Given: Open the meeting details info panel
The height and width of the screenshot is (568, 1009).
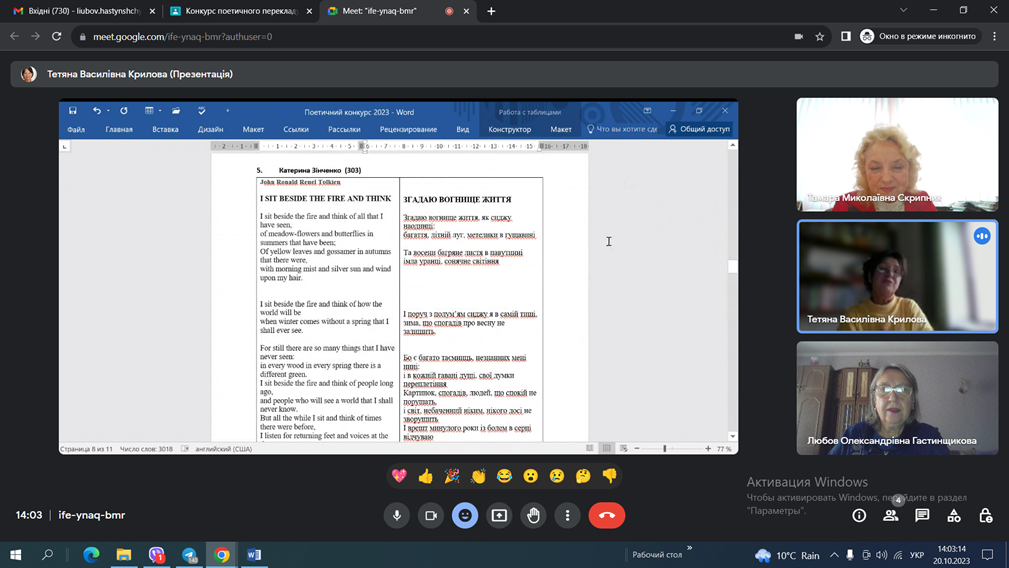Looking at the screenshot, I should [x=859, y=515].
